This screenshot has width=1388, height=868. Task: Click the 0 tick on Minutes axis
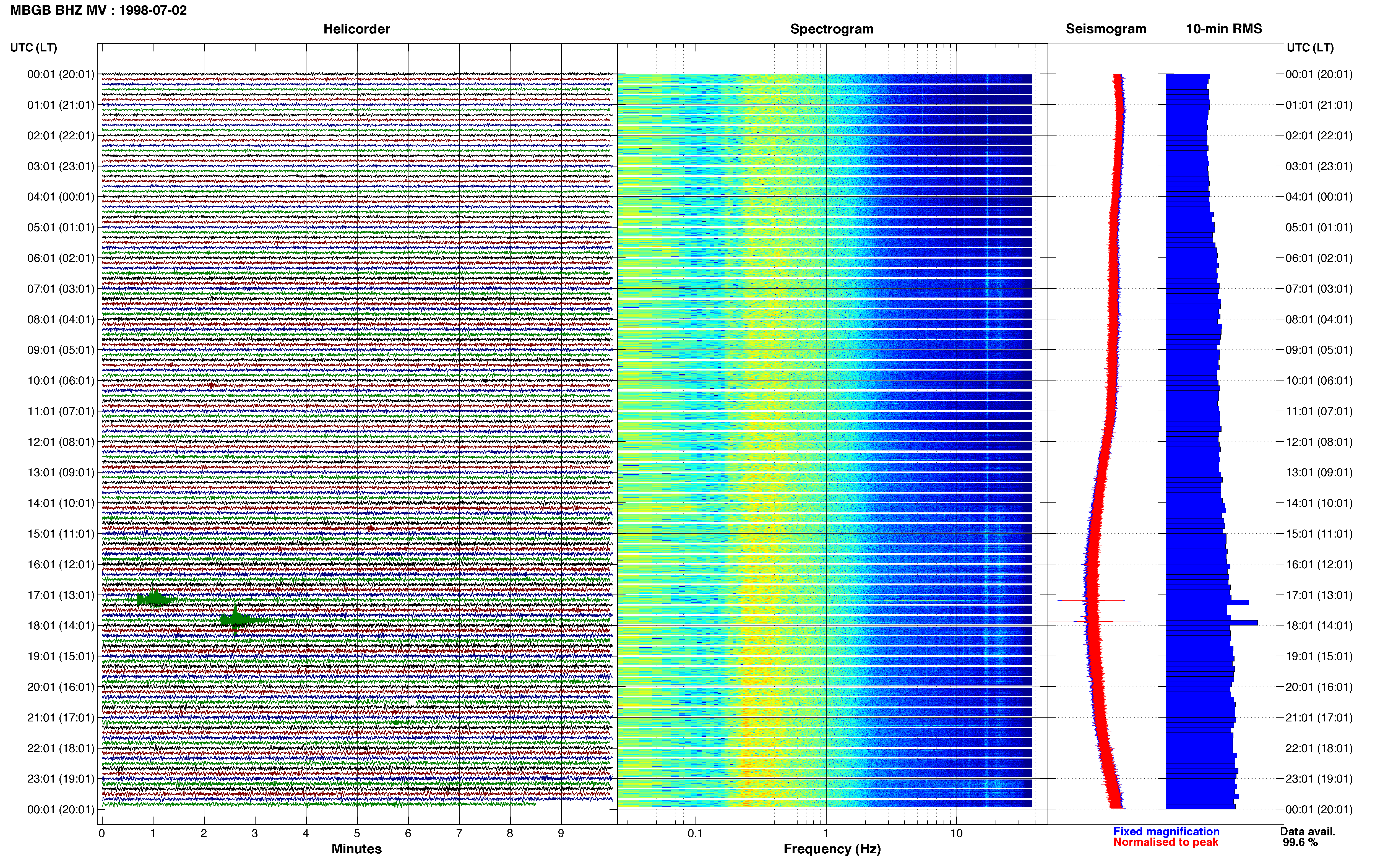[x=101, y=833]
